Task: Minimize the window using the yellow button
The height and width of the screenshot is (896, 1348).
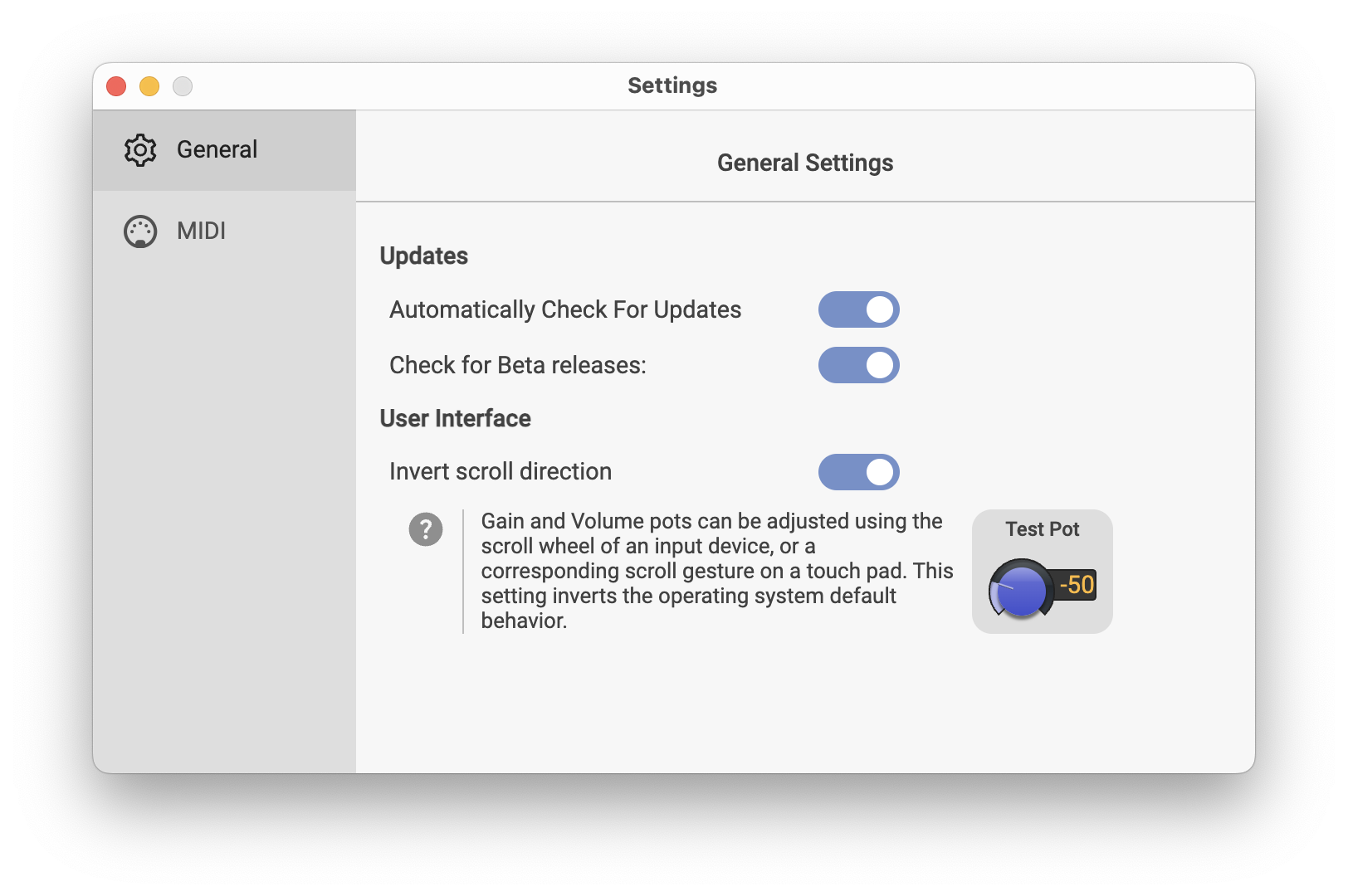Action: point(149,86)
